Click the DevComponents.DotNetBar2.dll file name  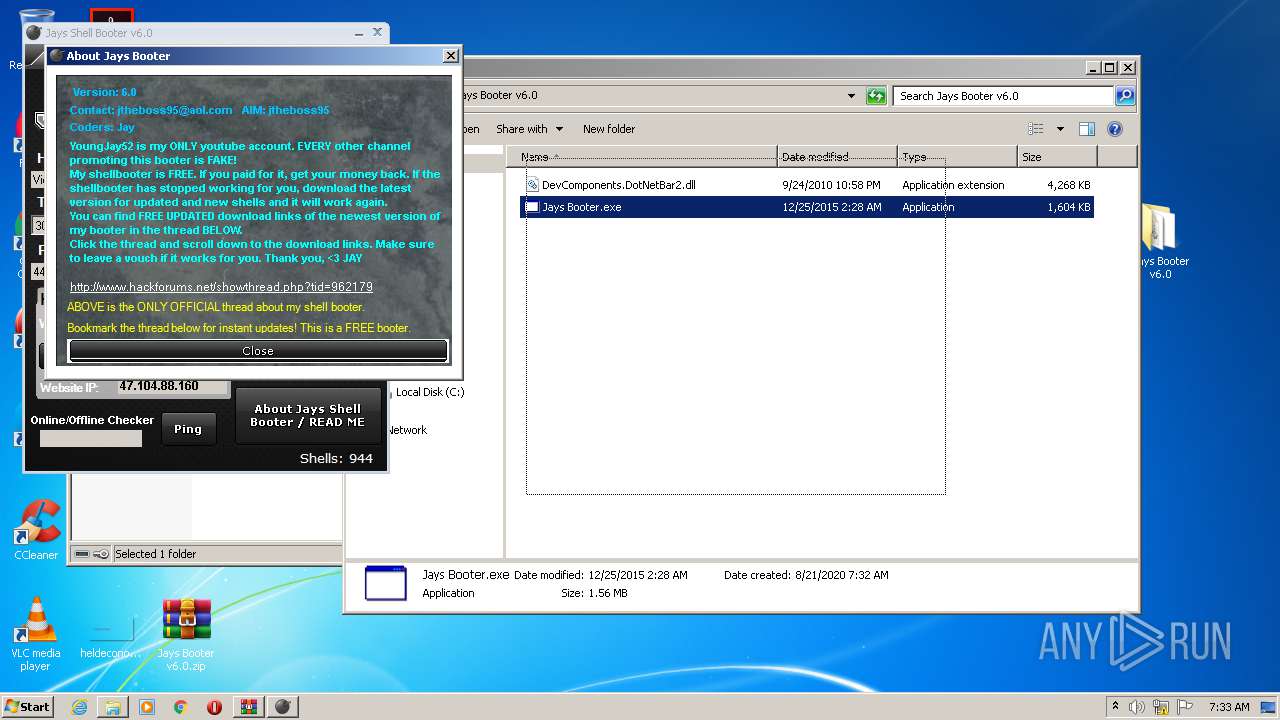[x=619, y=185]
